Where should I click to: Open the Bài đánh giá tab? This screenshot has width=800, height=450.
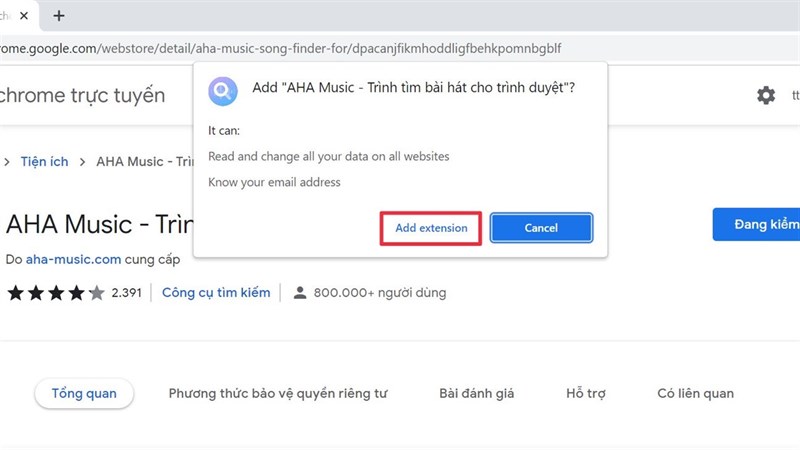477,393
